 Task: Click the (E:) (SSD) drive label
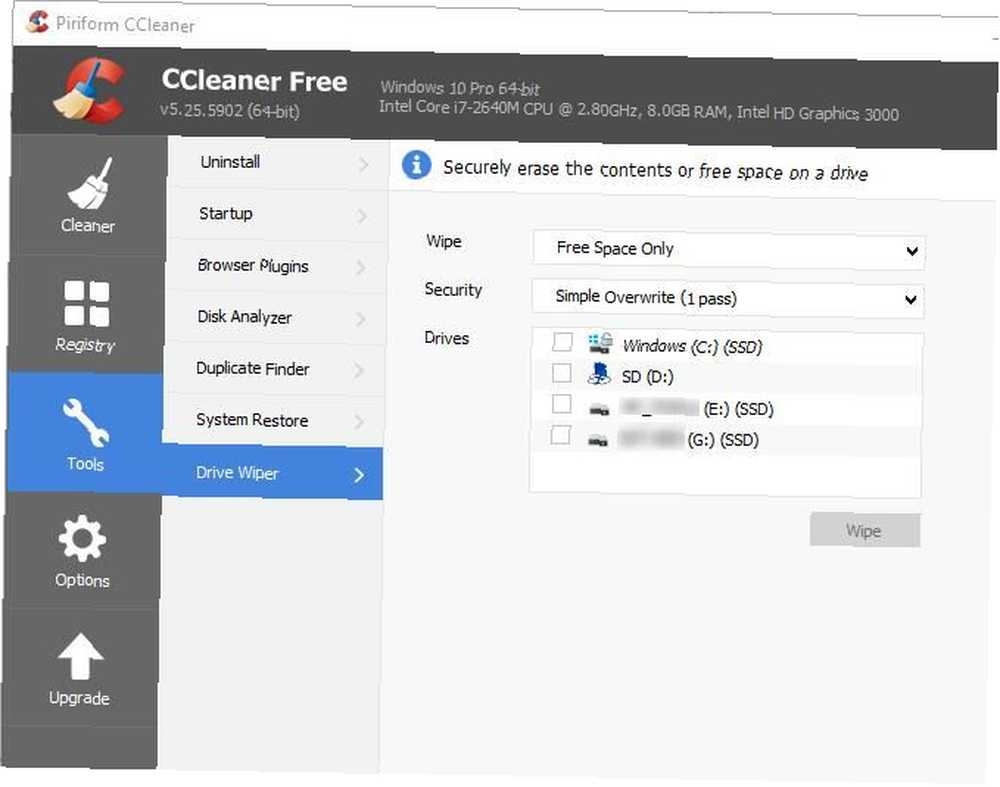pyautogui.click(x=738, y=409)
